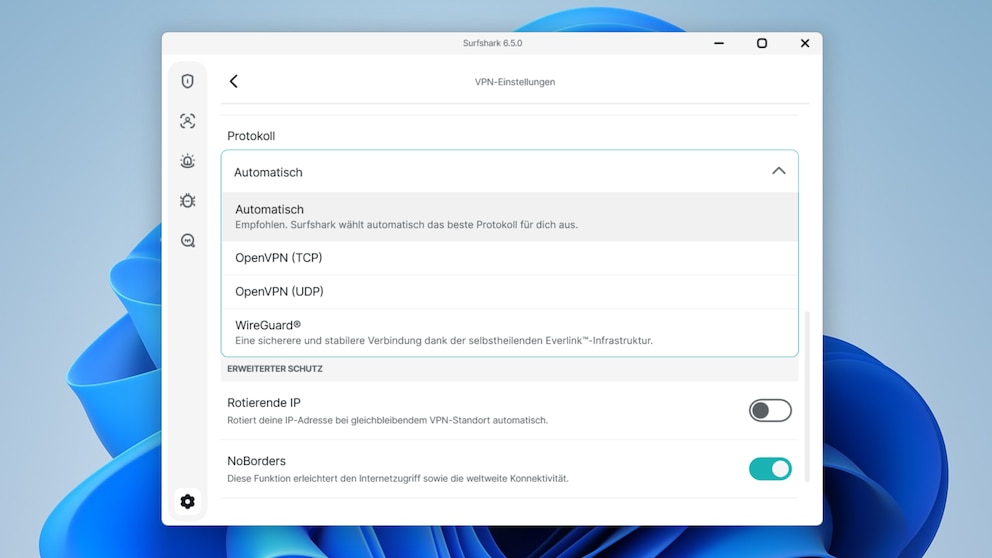Disable the NoBorders toggle

click(770, 469)
